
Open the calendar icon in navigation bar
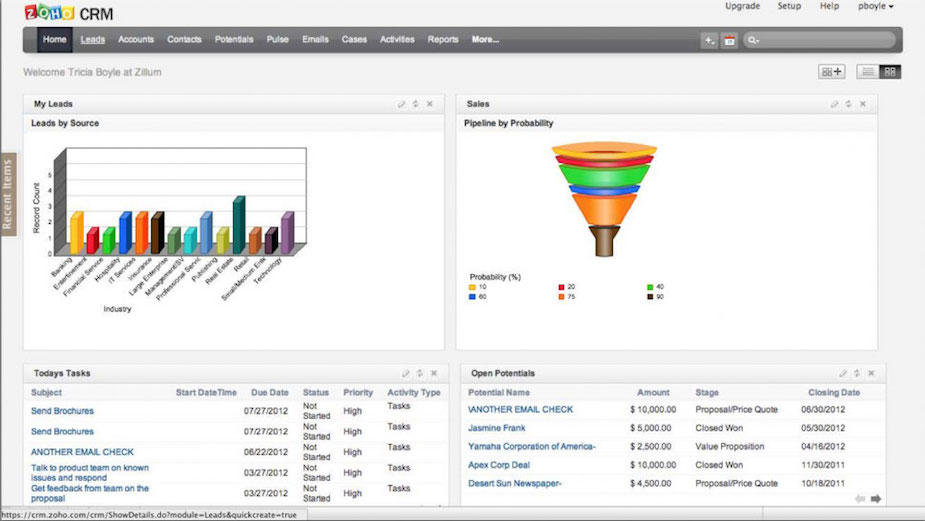coord(729,40)
